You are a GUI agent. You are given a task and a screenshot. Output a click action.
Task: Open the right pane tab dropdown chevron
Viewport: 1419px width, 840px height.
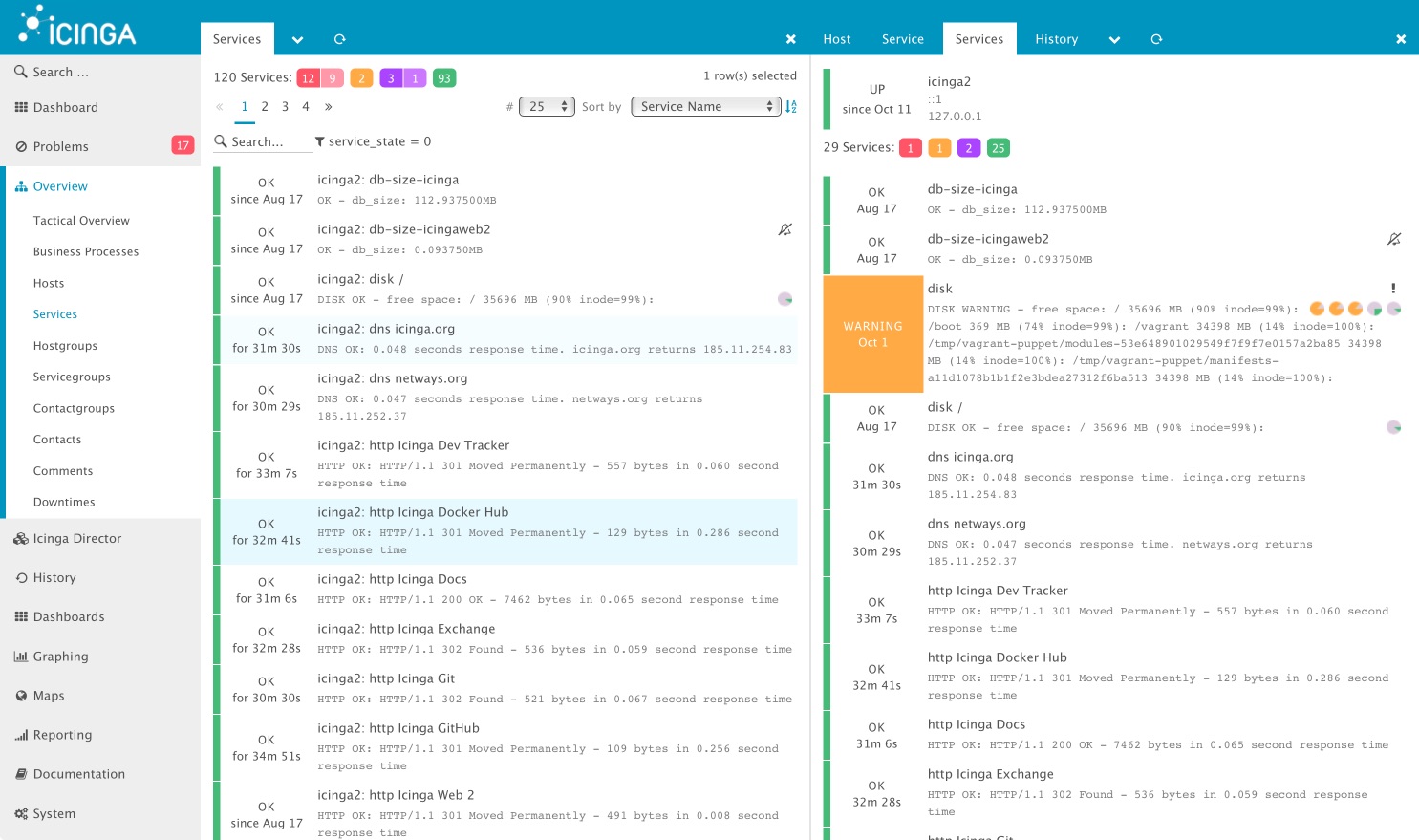pyautogui.click(x=1114, y=39)
